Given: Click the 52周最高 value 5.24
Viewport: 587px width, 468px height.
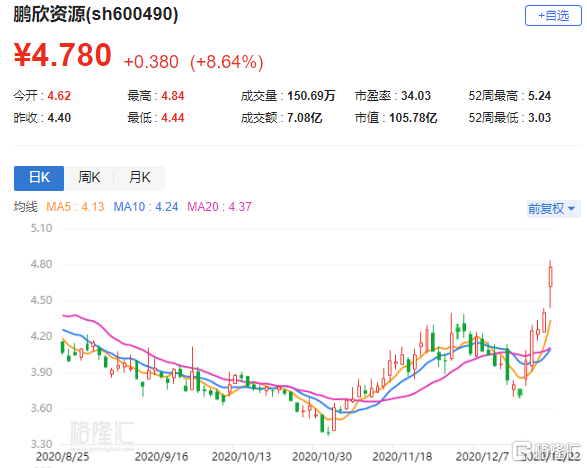Looking at the screenshot, I should click(x=539, y=96).
